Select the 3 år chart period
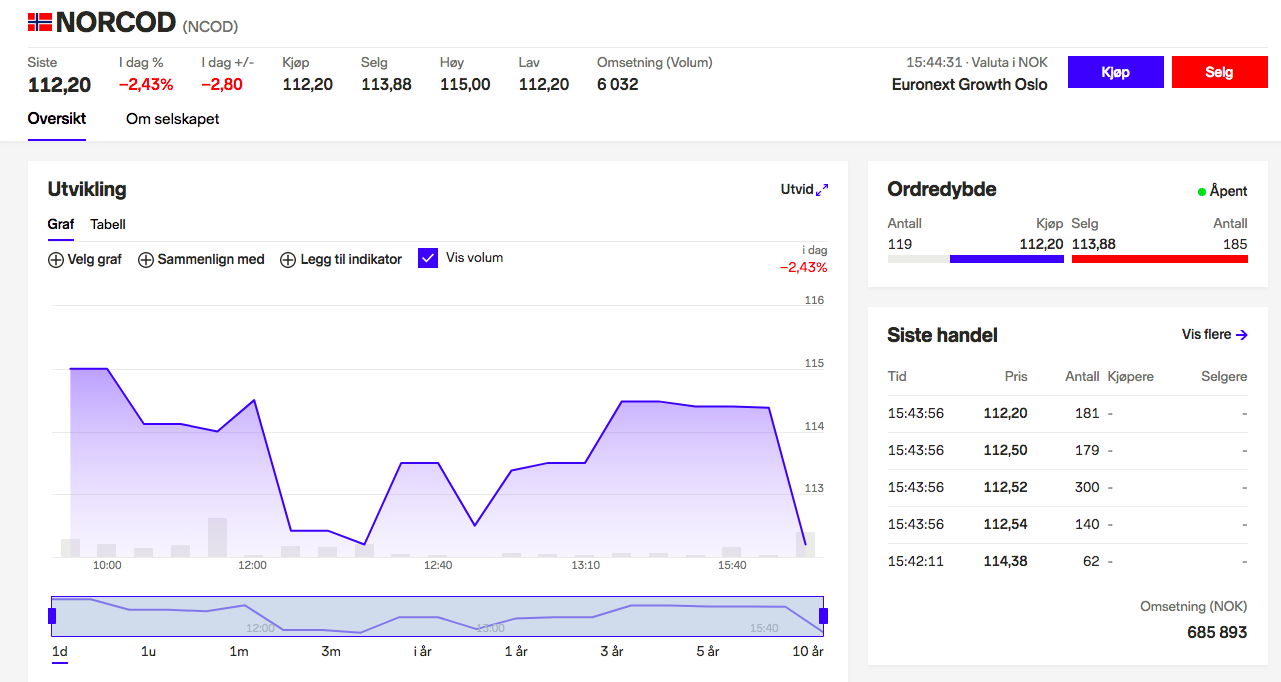 (611, 652)
